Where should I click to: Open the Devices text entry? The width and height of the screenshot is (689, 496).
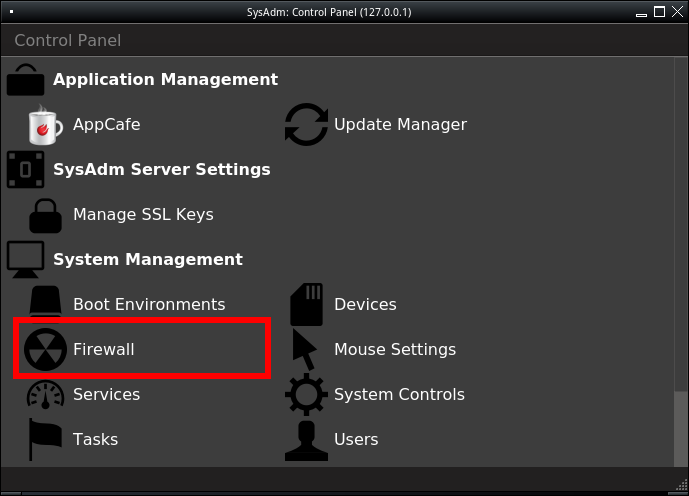[365, 304]
